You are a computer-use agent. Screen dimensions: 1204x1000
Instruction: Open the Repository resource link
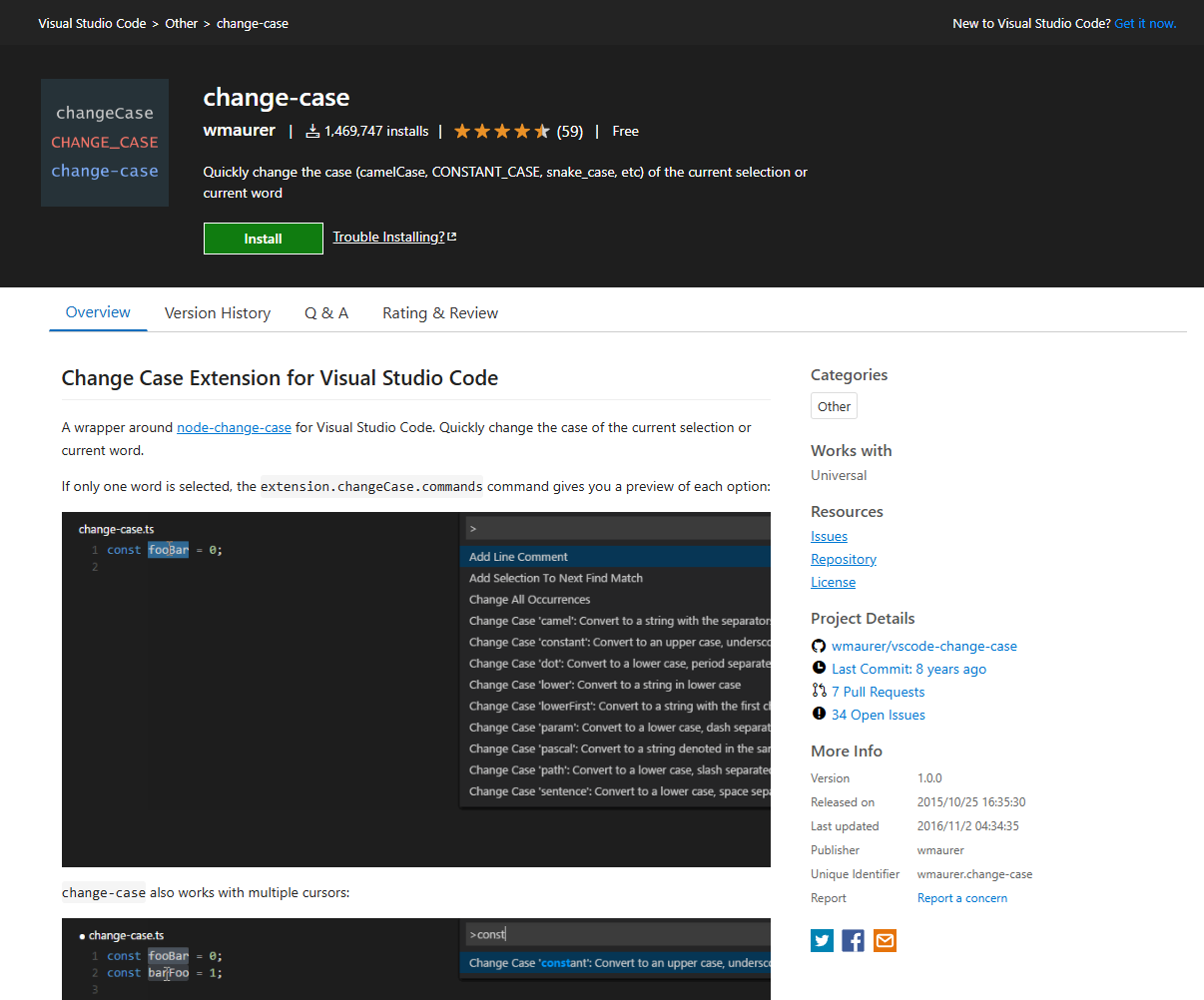click(844, 559)
